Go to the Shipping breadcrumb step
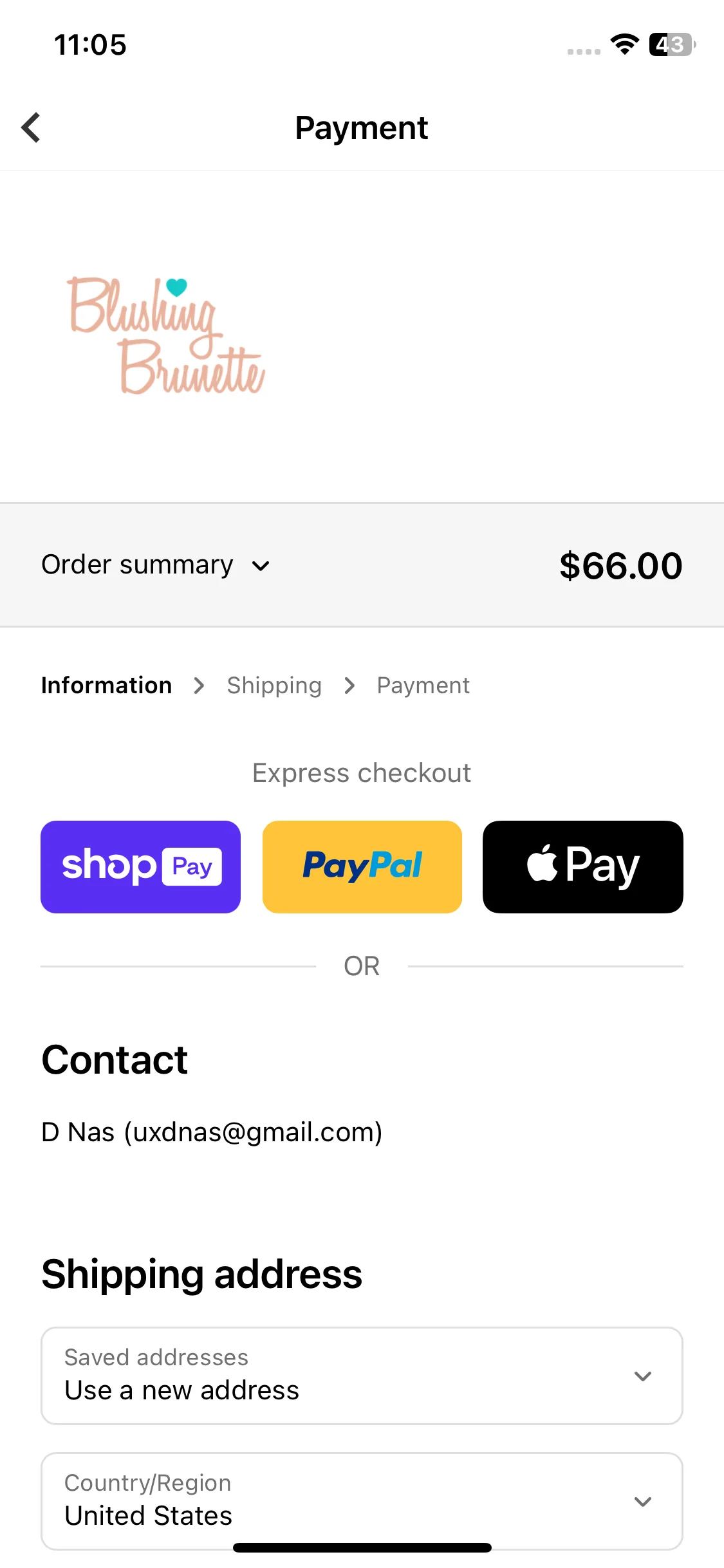Screen dimensions: 724x1568 274,686
